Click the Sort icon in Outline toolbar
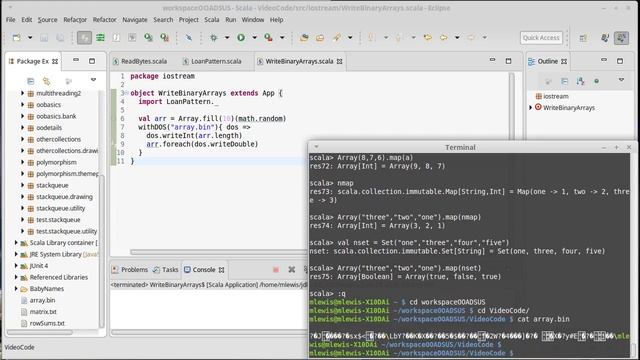The width and height of the screenshot is (640, 360). tap(580, 81)
